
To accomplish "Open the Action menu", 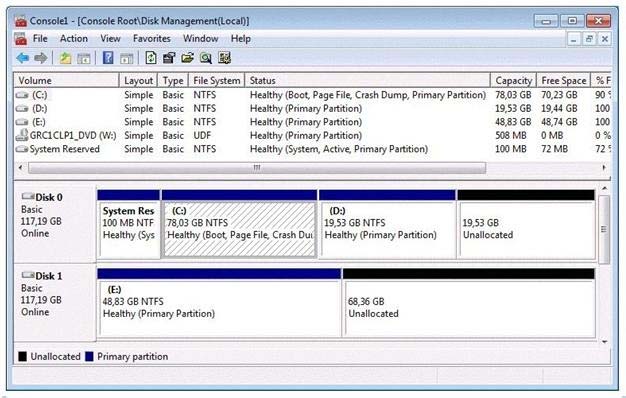I will point(74,39).
